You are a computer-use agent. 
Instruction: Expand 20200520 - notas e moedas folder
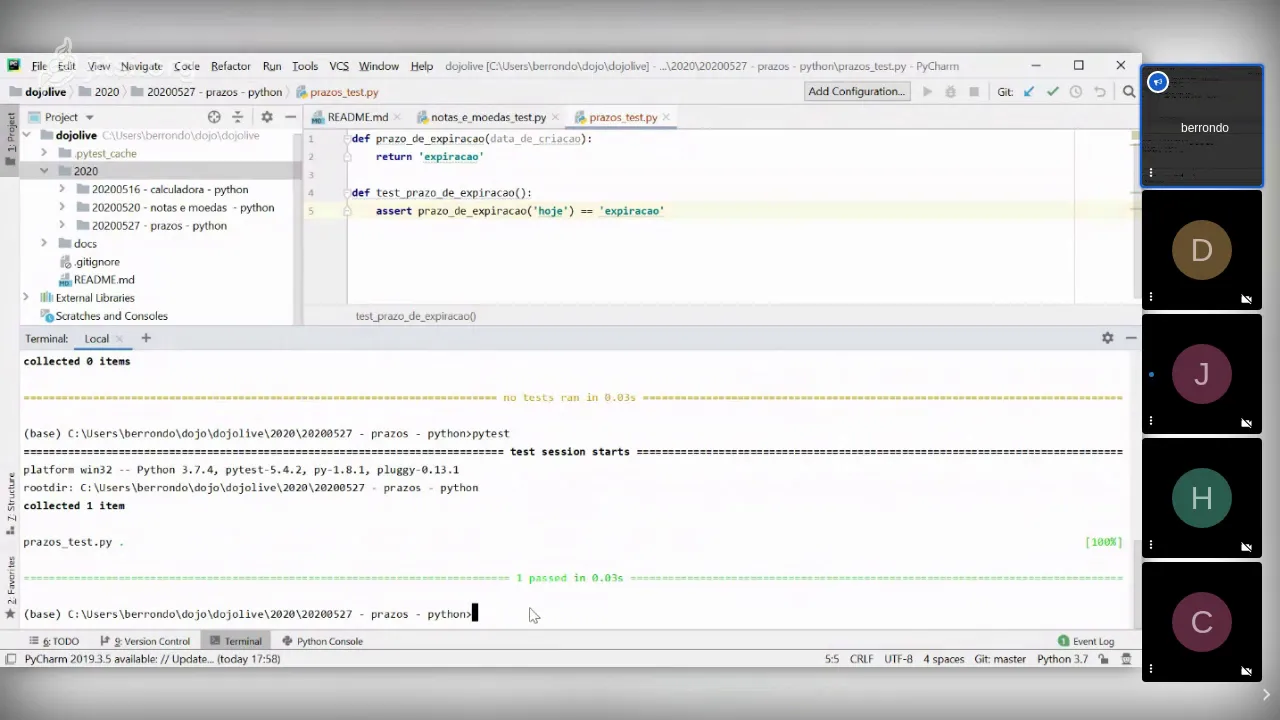coord(62,207)
